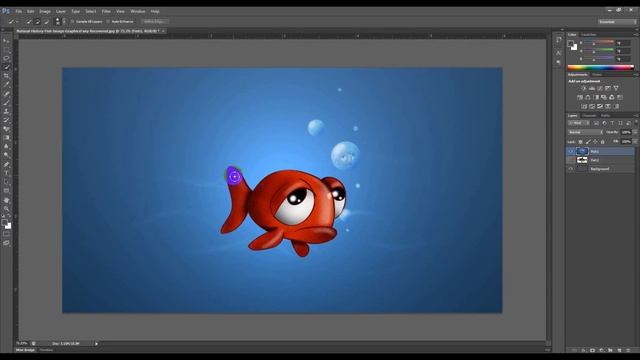The image size is (640, 360).
Task: Select the Spot Healing Brush tool
Action: coord(6,94)
